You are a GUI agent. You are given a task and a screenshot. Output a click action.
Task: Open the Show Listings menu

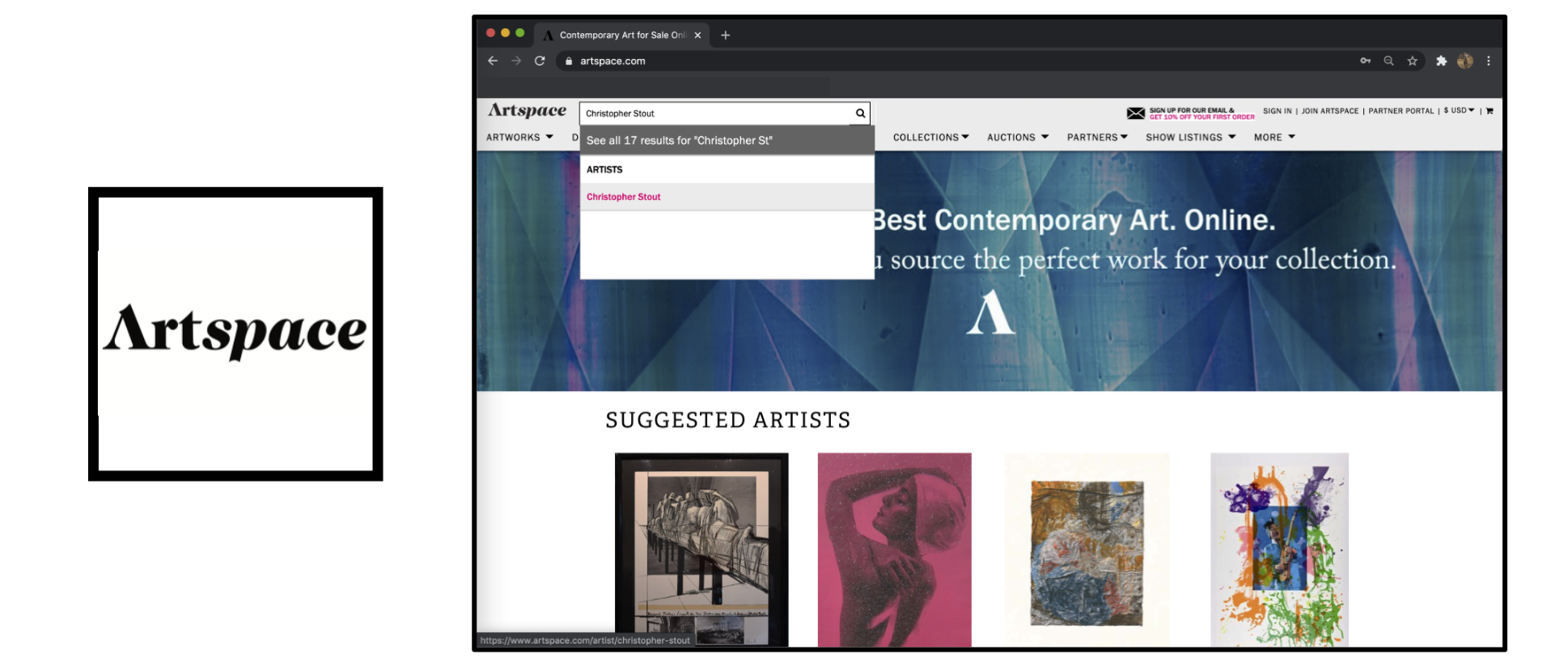point(1190,138)
